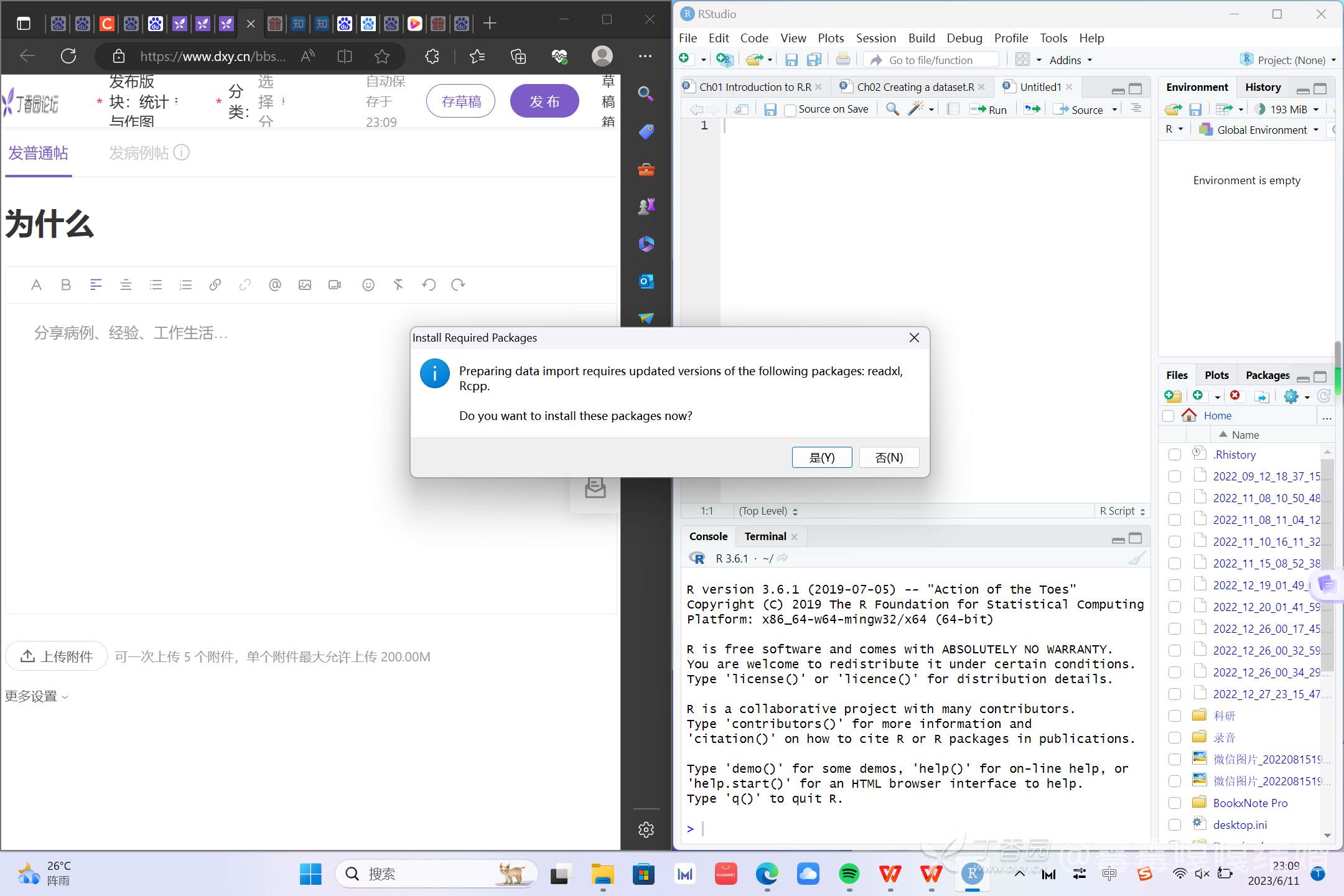Open the Session menu in RStudio
The width and height of the screenshot is (1344, 896).
click(x=875, y=38)
